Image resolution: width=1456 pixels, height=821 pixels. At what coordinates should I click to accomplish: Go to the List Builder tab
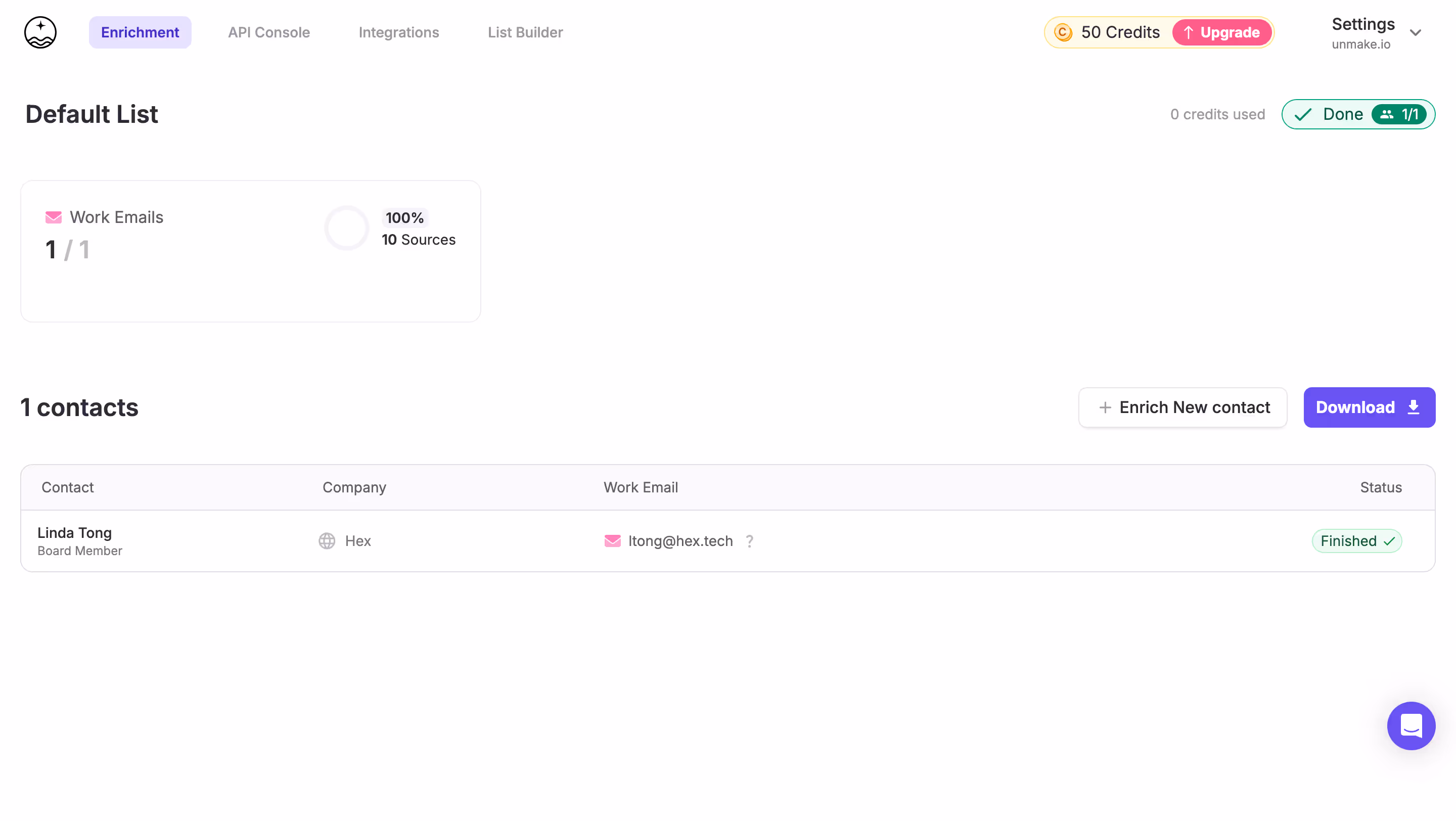coord(525,32)
